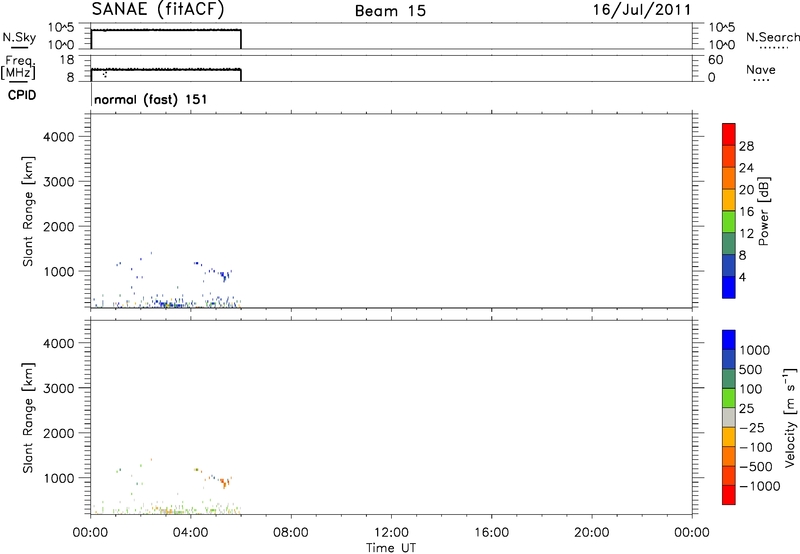Pick yellow 16–20 dB Power colorbar segment
The image size is (800, 554).
point(729,199)
